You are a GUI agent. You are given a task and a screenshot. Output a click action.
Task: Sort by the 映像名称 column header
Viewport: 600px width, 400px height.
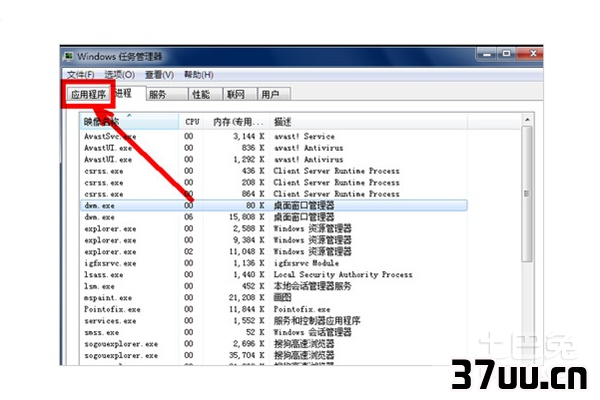(129, 122)
